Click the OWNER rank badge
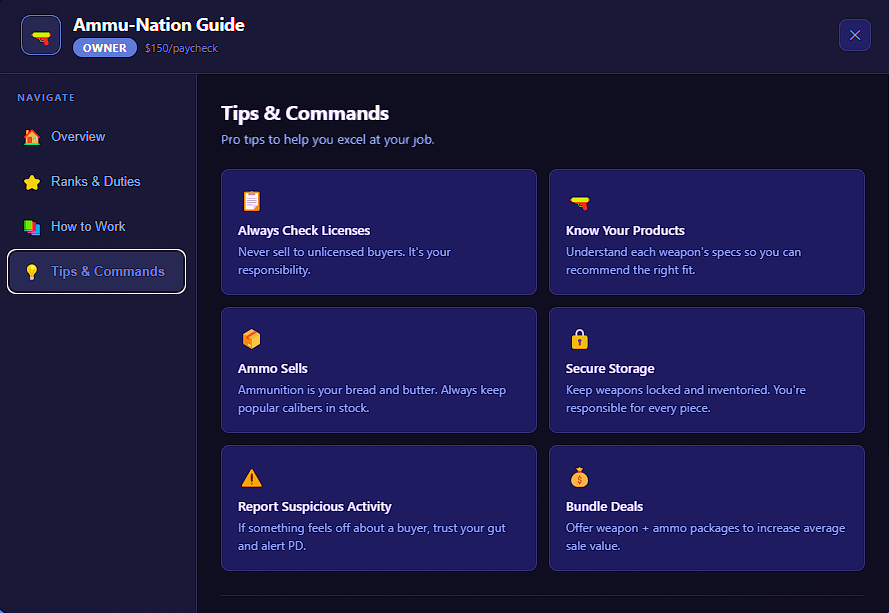This screenshot has width=889, height=613. [x=105, y=48]
